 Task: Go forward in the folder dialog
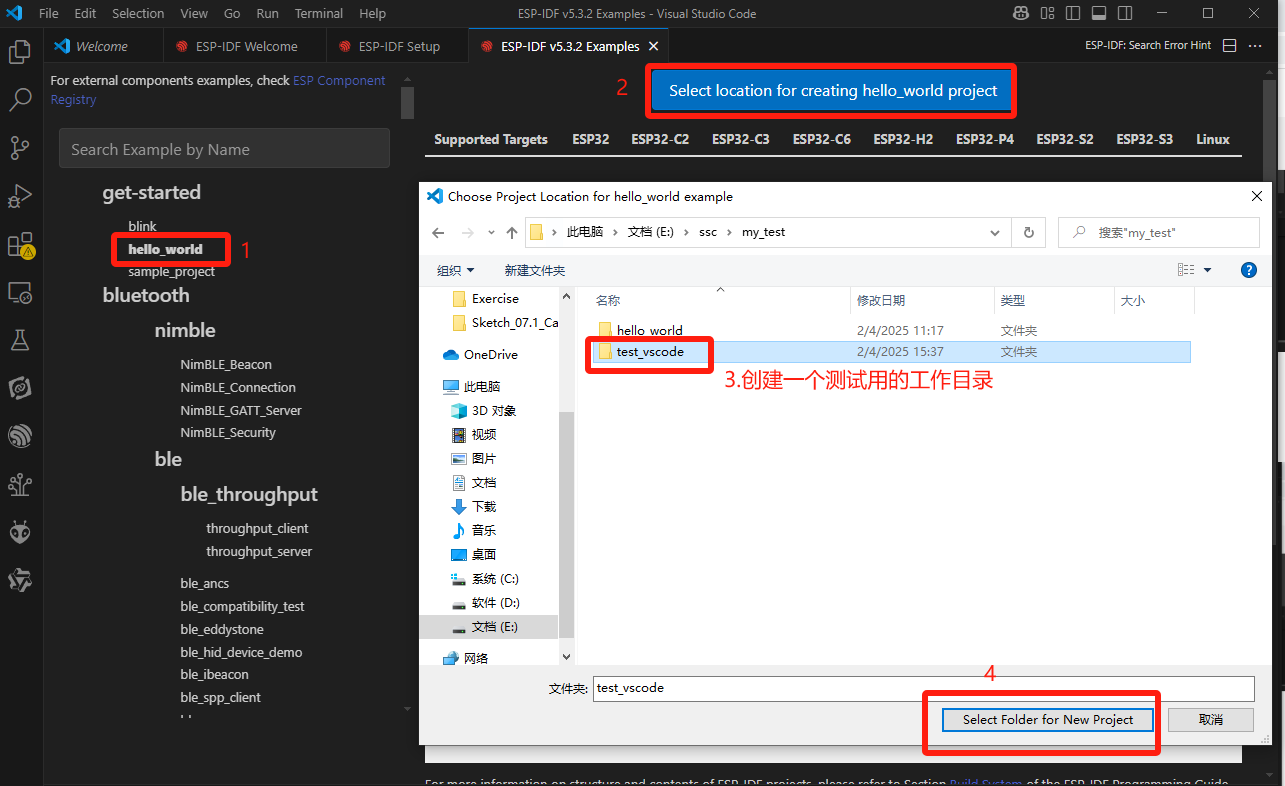click(467, 232)
